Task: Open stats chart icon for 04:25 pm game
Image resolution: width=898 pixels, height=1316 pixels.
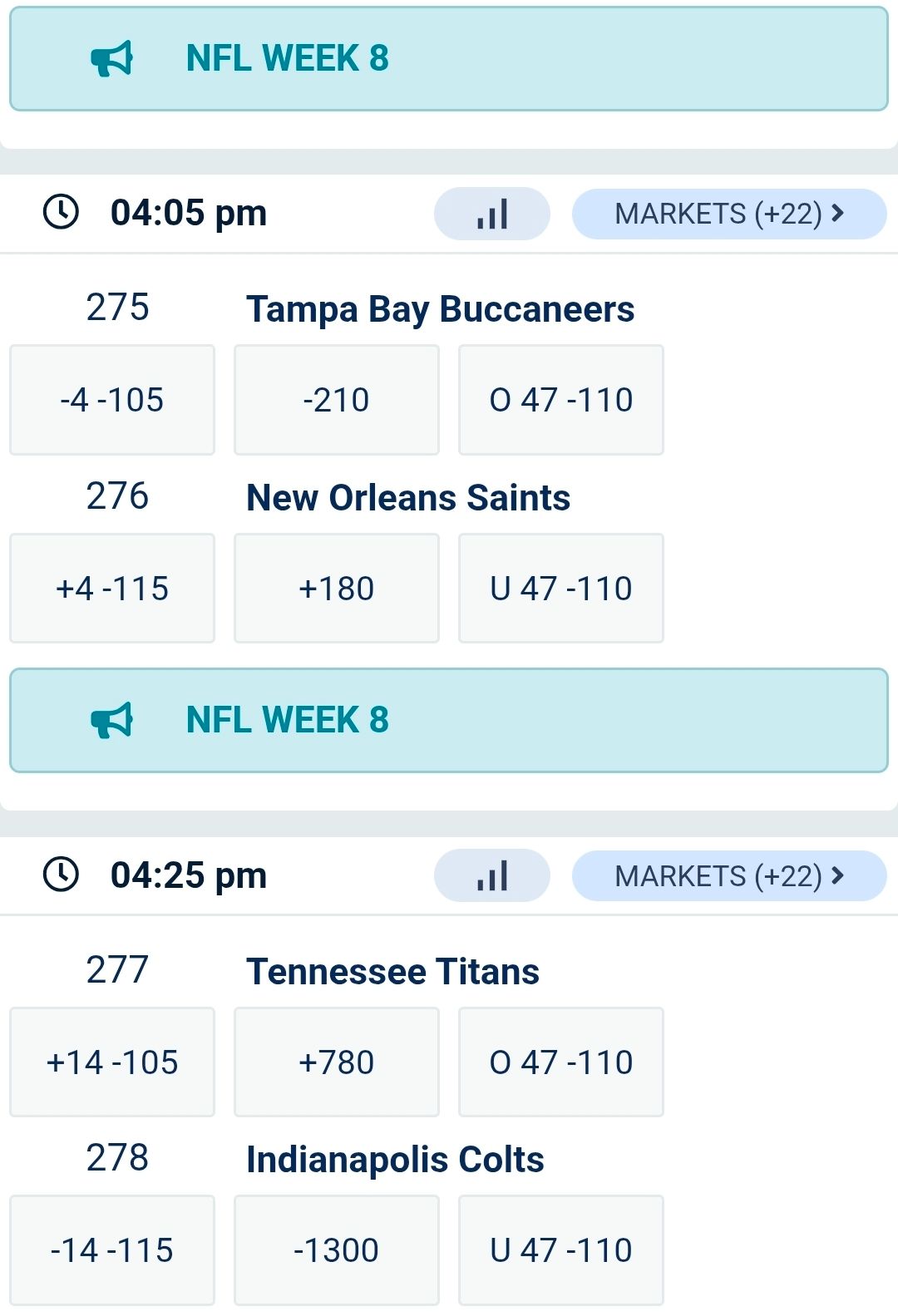Action: point(492,875)
